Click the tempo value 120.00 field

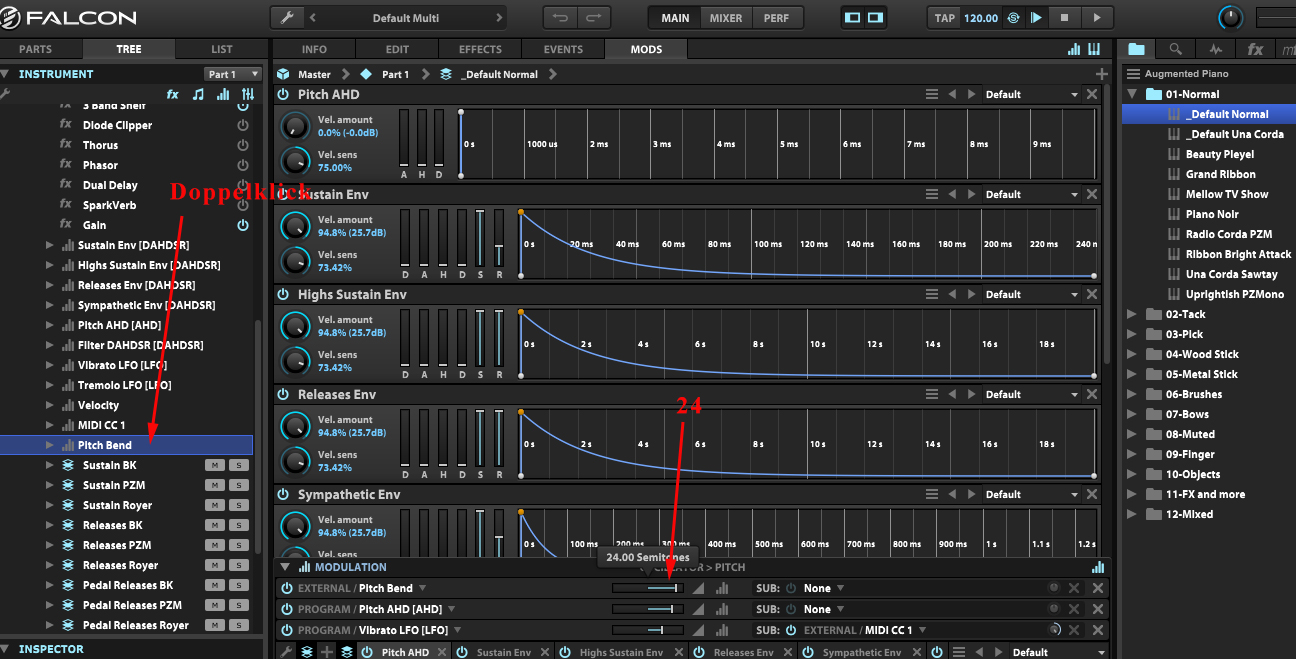point(980,18)
